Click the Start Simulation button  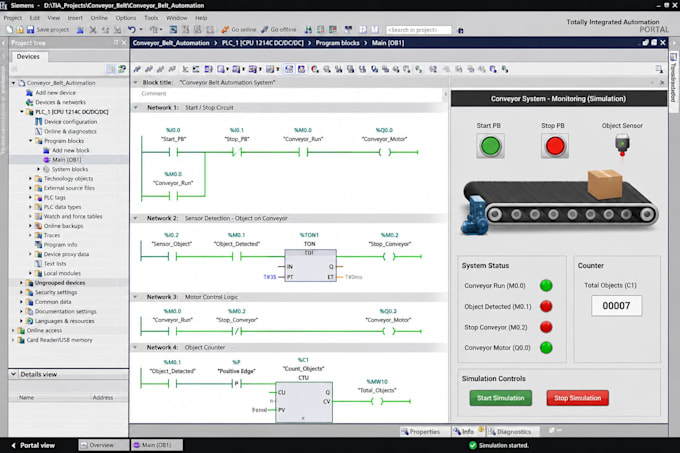(x=500, y=398)
